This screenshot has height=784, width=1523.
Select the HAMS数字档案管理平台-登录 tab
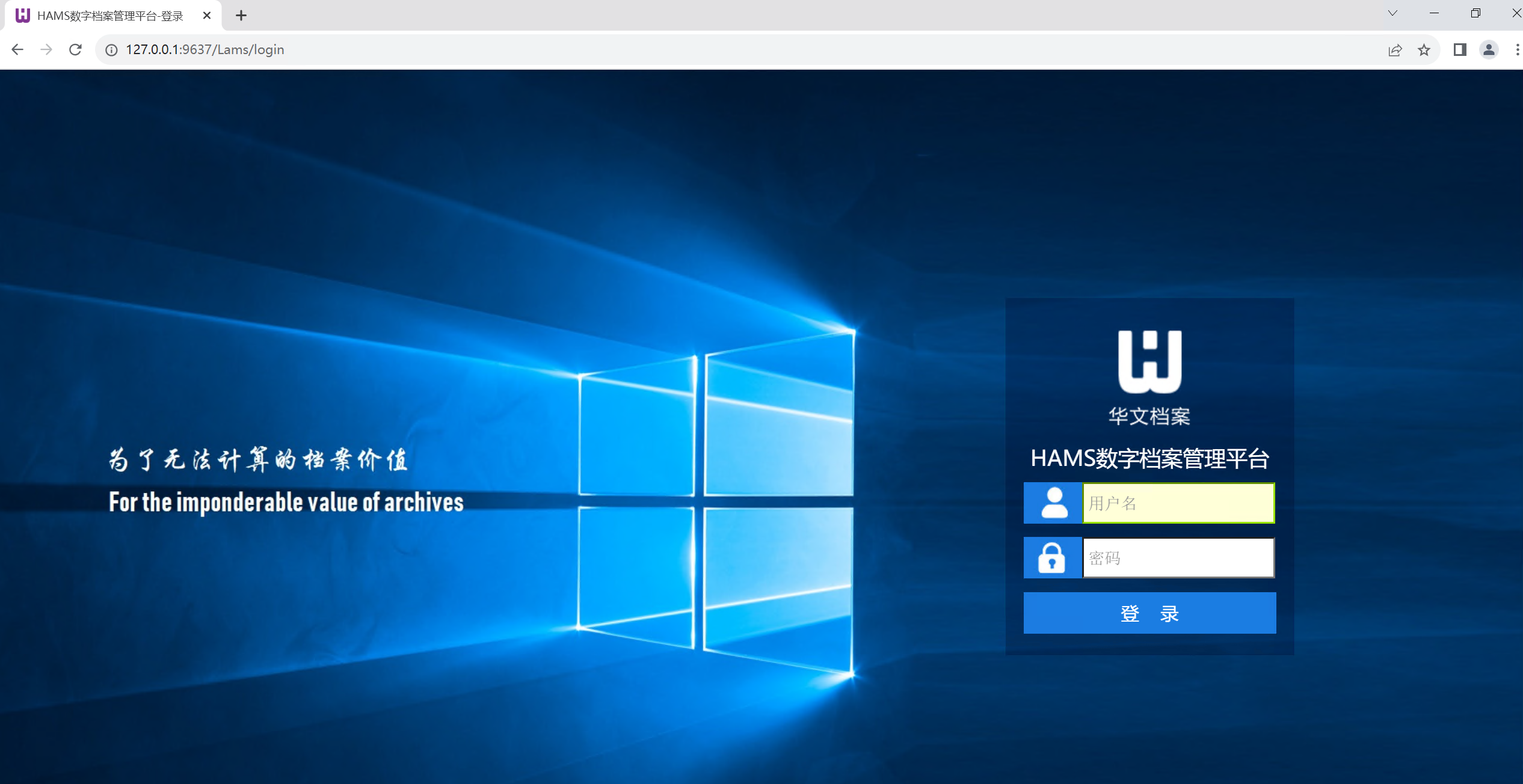[x=110, y=16]
